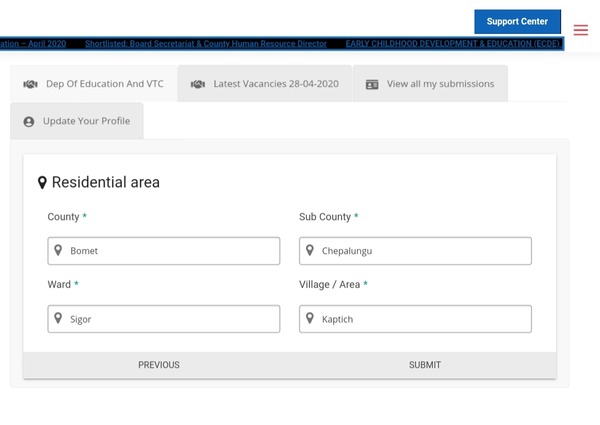Focus the County field containing Bomet
Image resolution: width=600 pixels, height=425 pixels.
(x=164, y=251)
